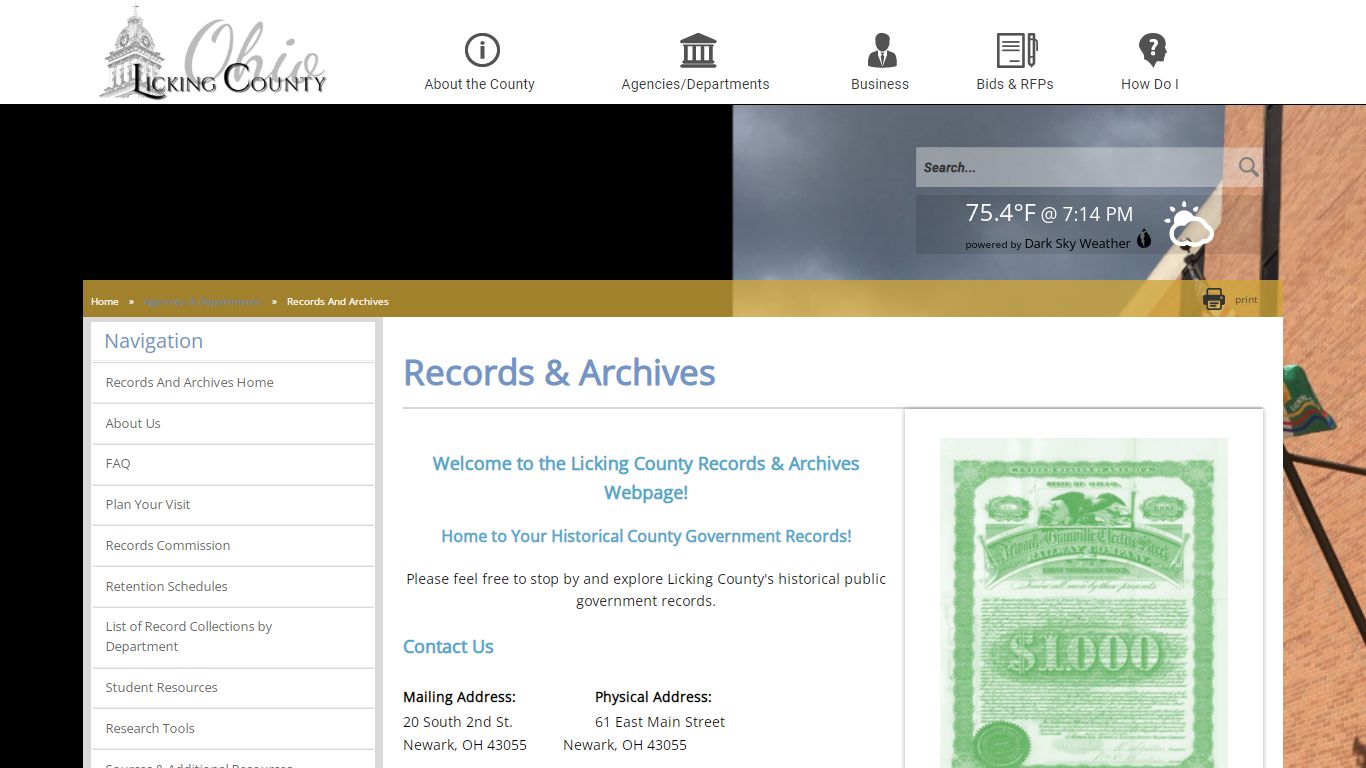The image size is (1366, 768).
Task: Open the FAQ navigation item
Action: pos(233,464)
